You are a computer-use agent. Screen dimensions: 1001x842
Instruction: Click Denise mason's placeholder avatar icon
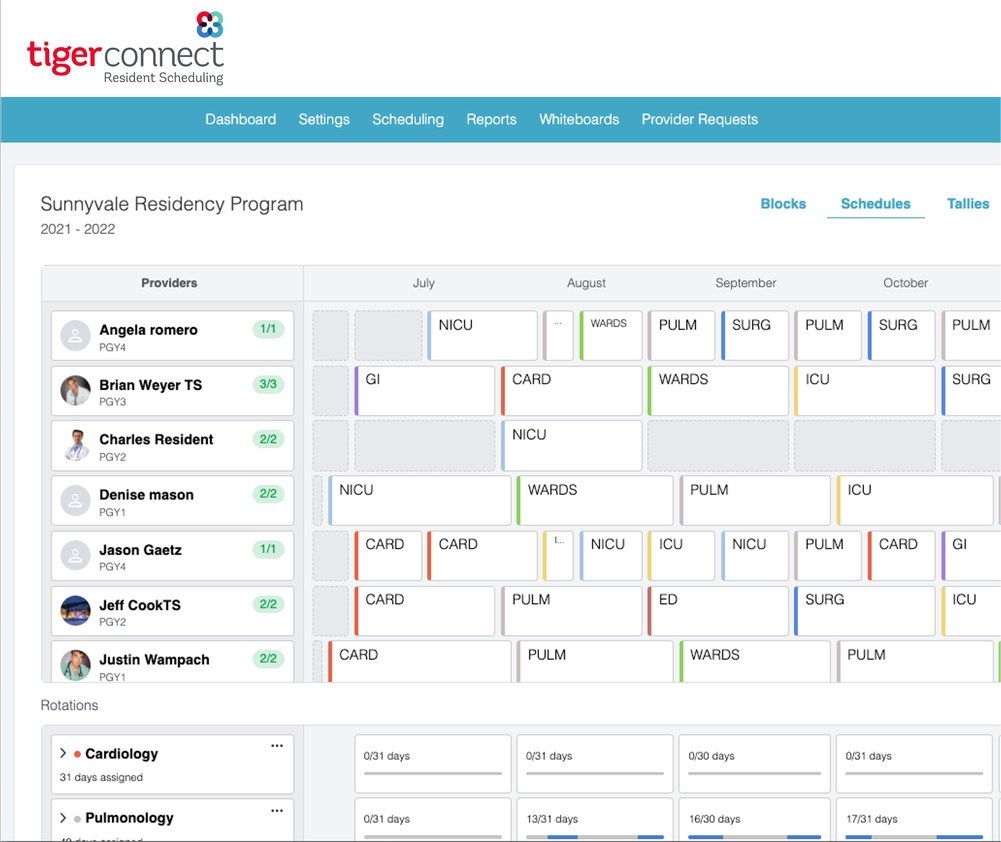point(76,501)
